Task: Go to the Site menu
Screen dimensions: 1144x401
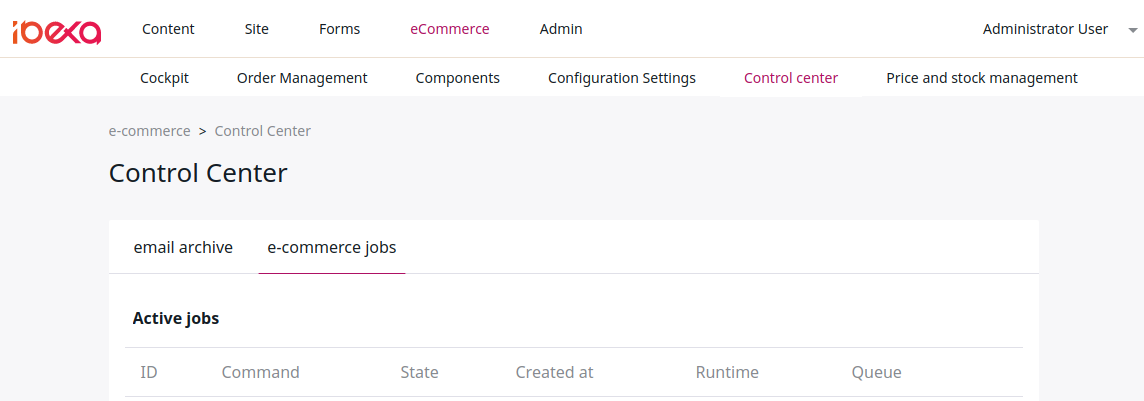Action: pyautogui.click(x=257, y=29)
